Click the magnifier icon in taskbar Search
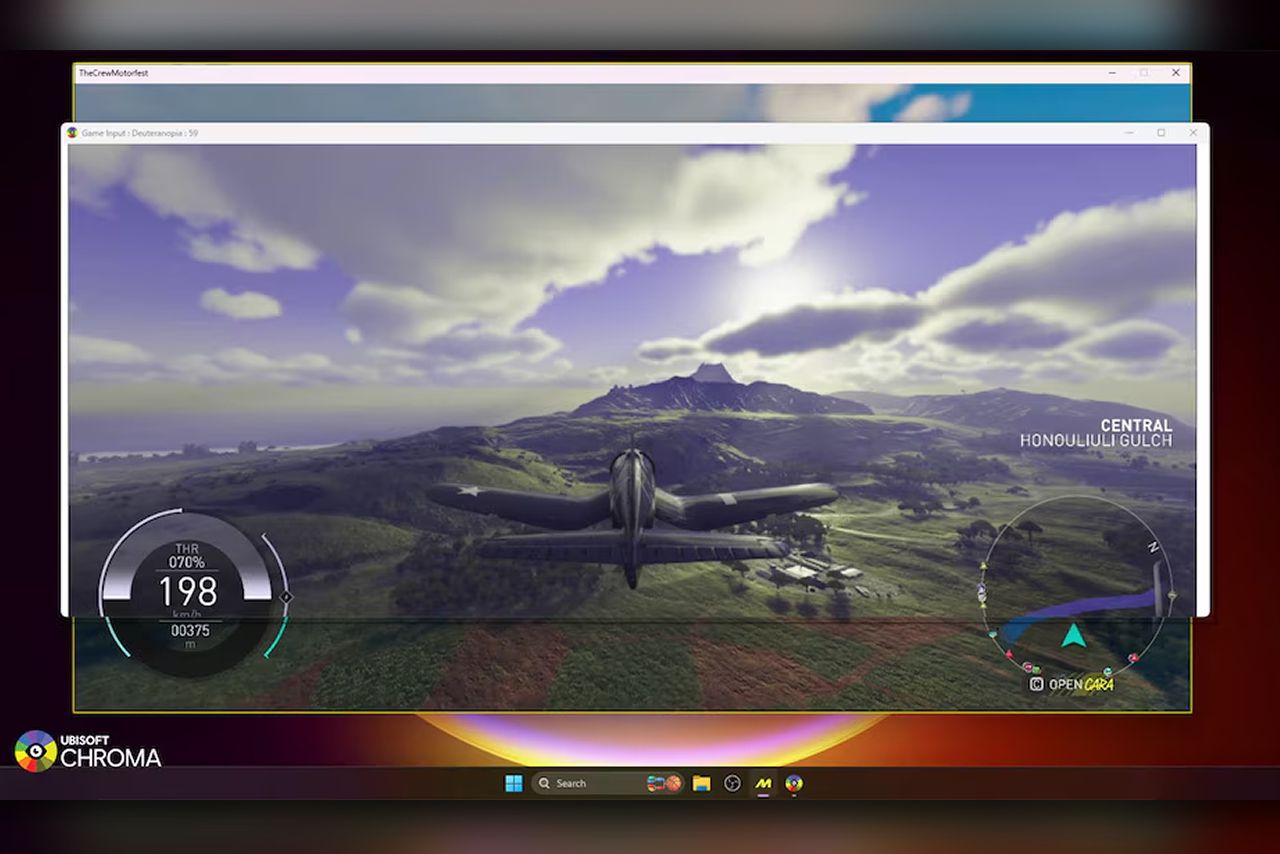 (544, 783)
